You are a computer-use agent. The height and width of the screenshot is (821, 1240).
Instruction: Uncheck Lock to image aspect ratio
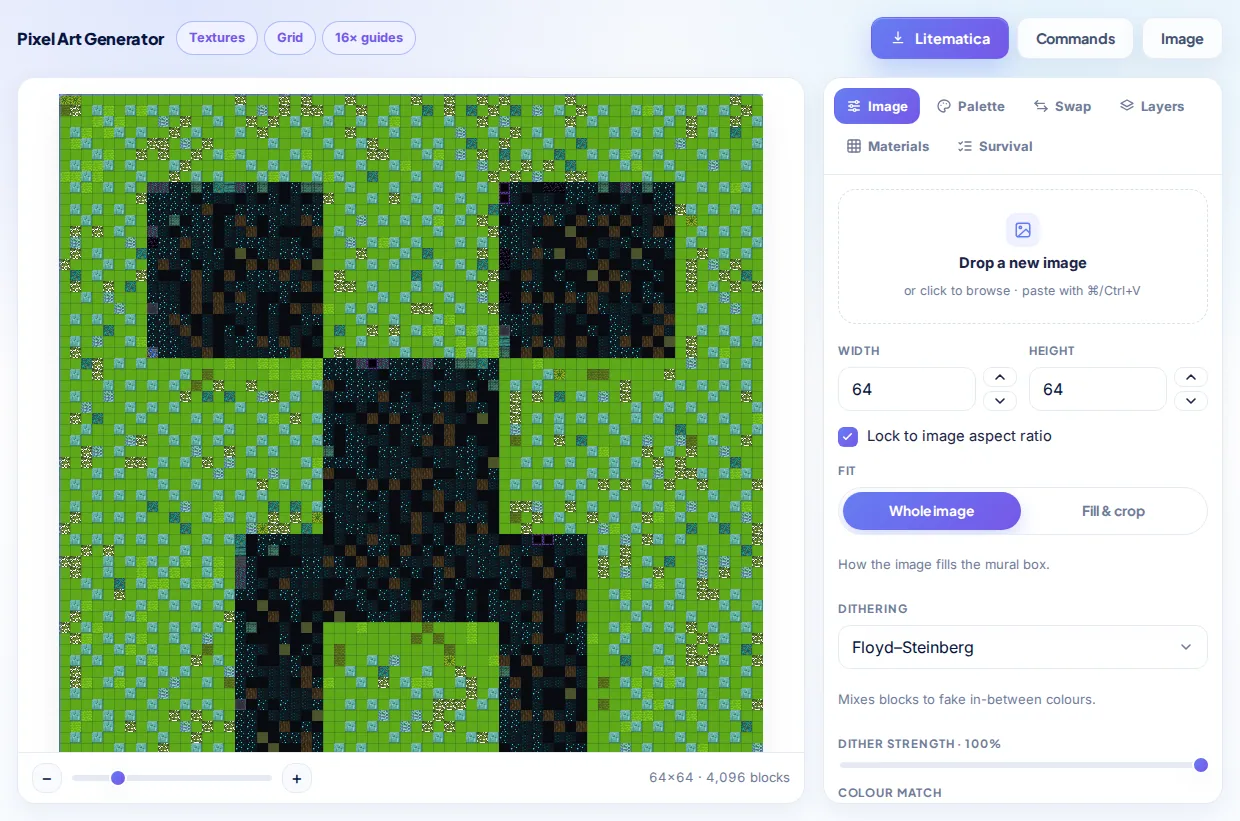[x=848, y=436]
